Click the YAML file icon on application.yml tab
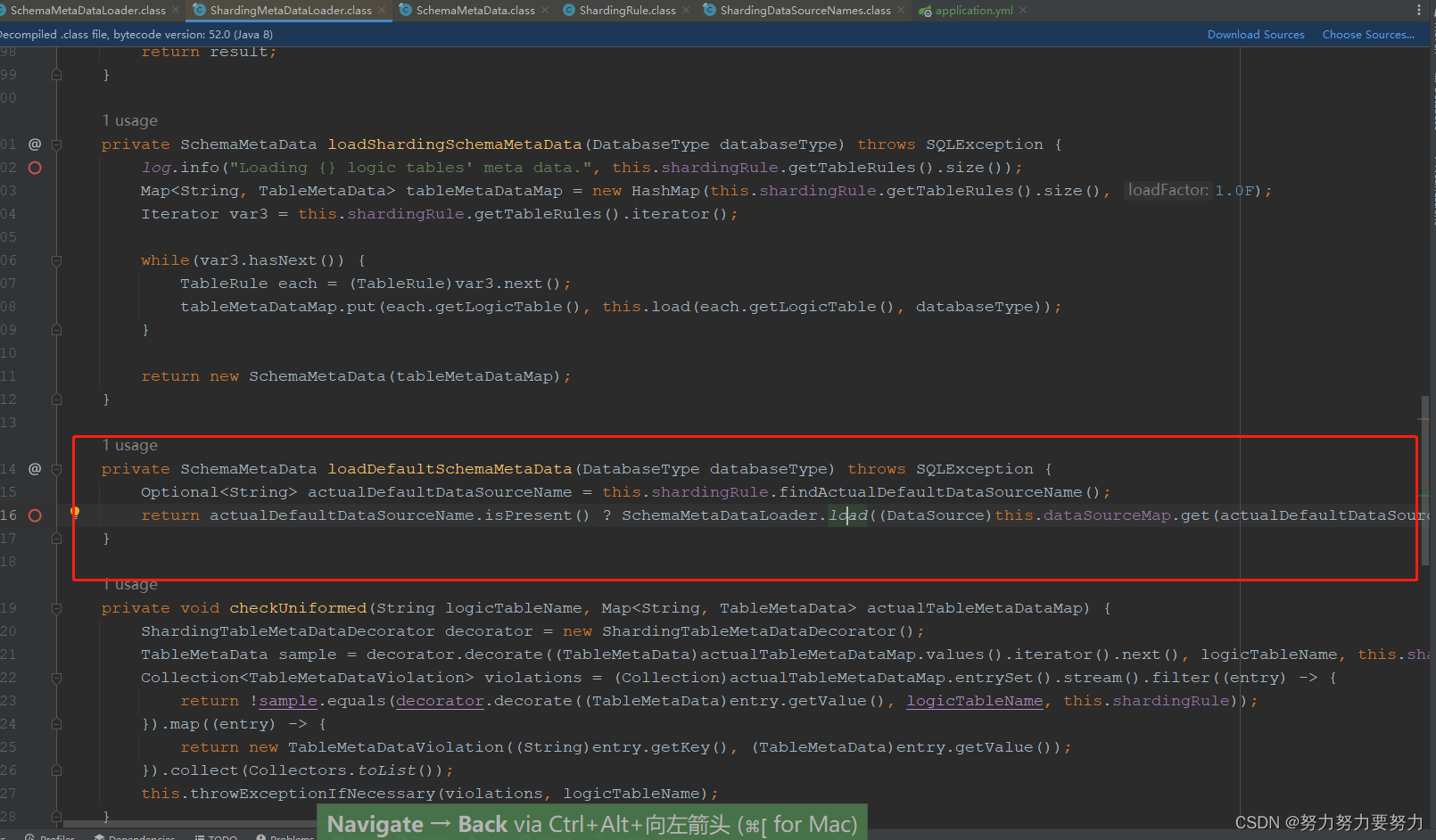This screenshot has height=840, width=1436. coord(926,11)
